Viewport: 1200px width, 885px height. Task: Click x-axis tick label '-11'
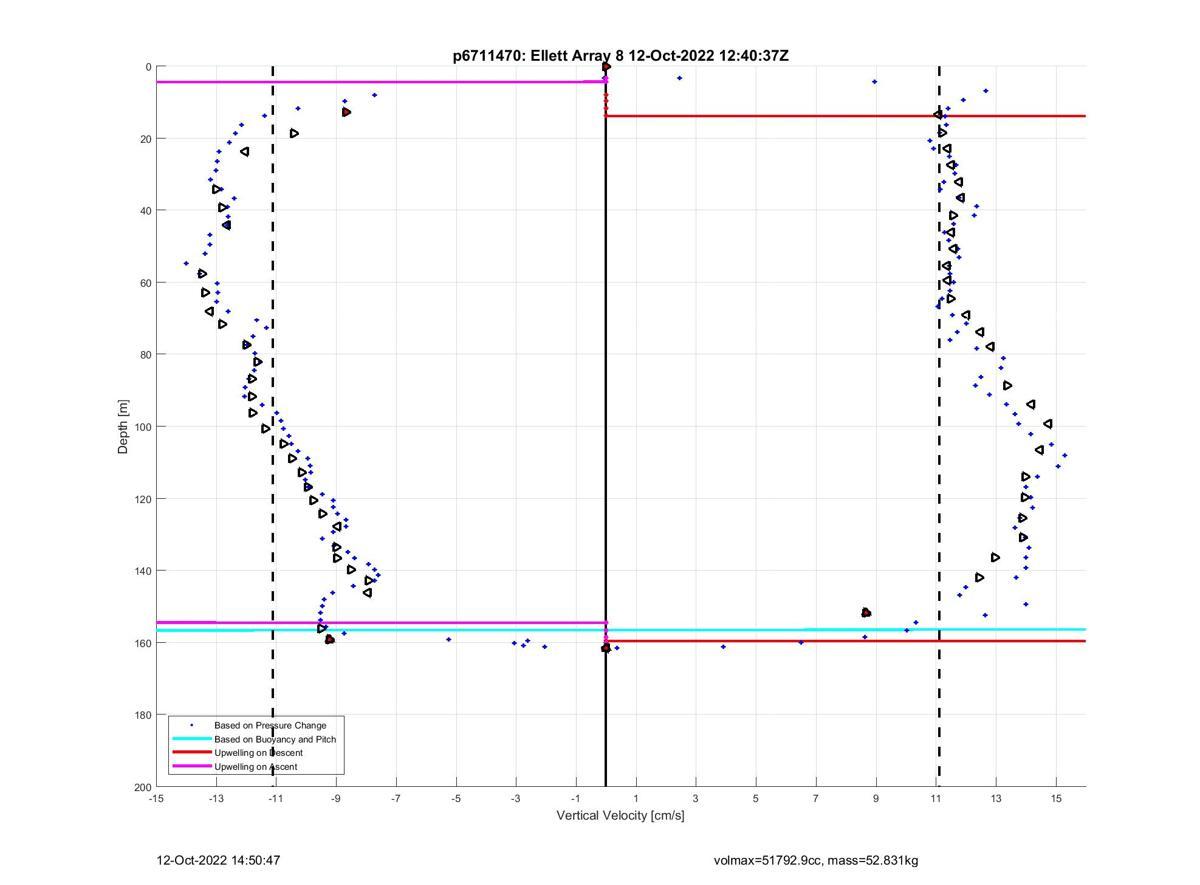coord(276,798)
